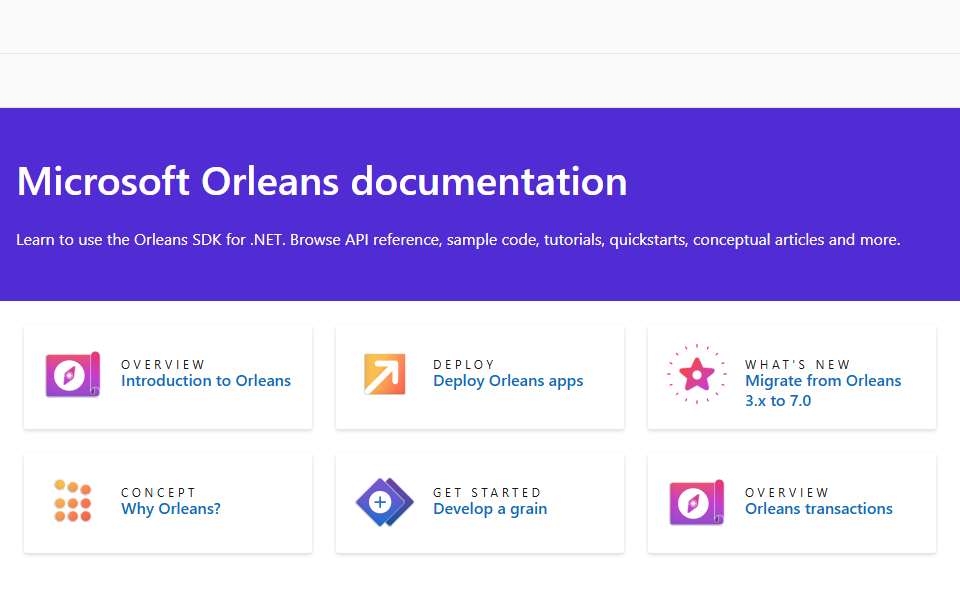This screenshot has height=600, width=960.
Task: Click the pink star icon for What's New
Action: (697, 374)
